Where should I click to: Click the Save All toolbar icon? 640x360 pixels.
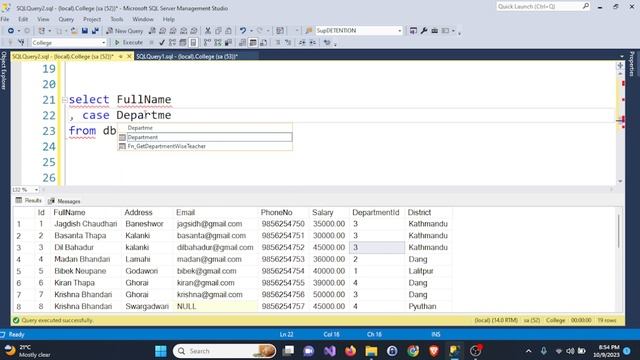(x=95, y=31)
